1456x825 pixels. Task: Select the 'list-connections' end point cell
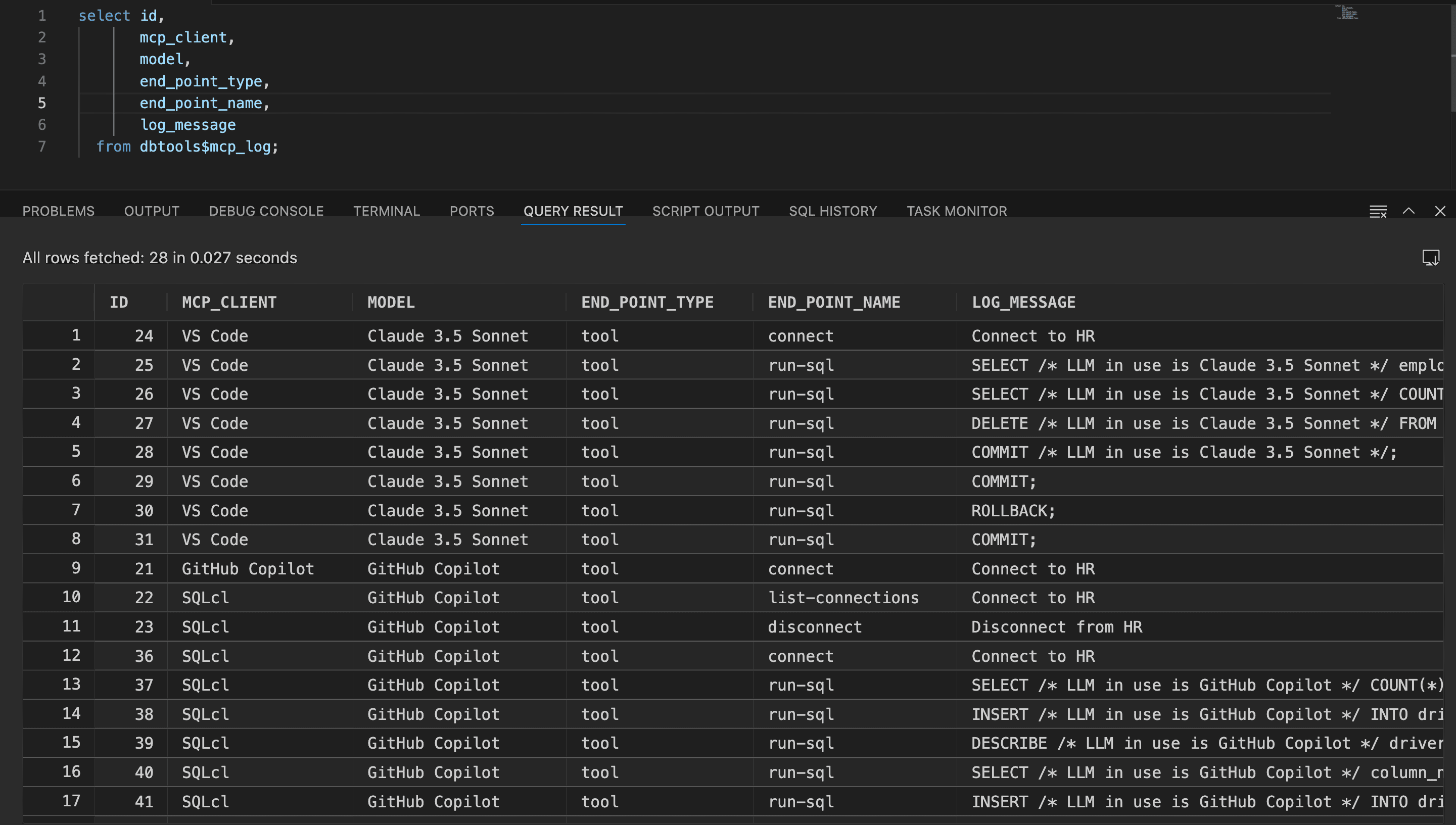[x=855, y=598]
